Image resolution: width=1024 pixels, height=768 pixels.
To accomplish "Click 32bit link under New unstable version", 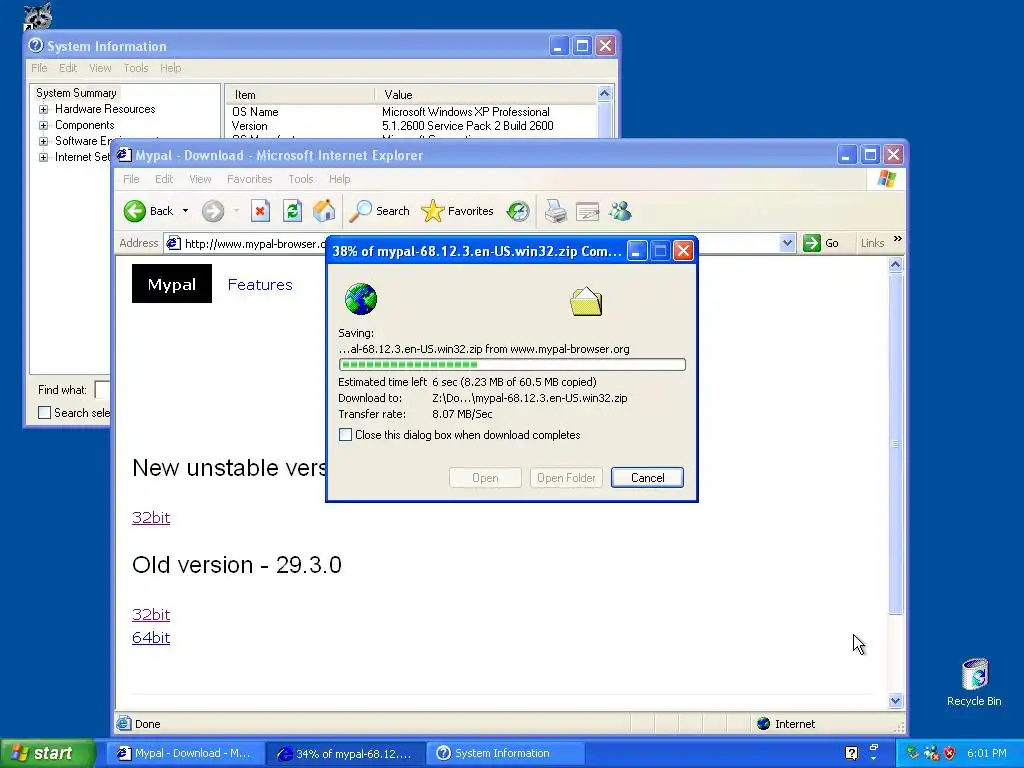I will (x=151, y=517).
